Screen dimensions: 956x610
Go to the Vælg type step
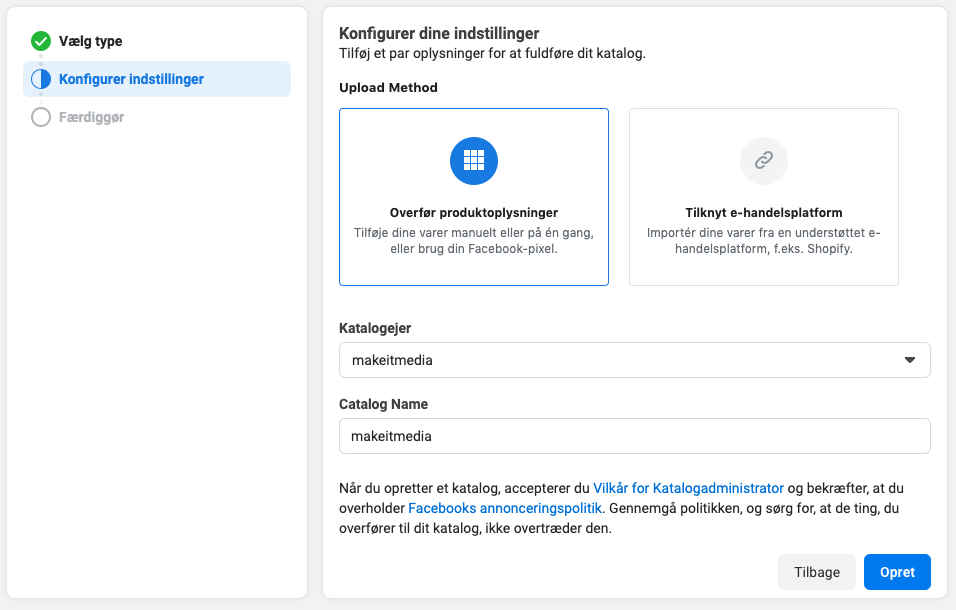(x=90, y=41)
